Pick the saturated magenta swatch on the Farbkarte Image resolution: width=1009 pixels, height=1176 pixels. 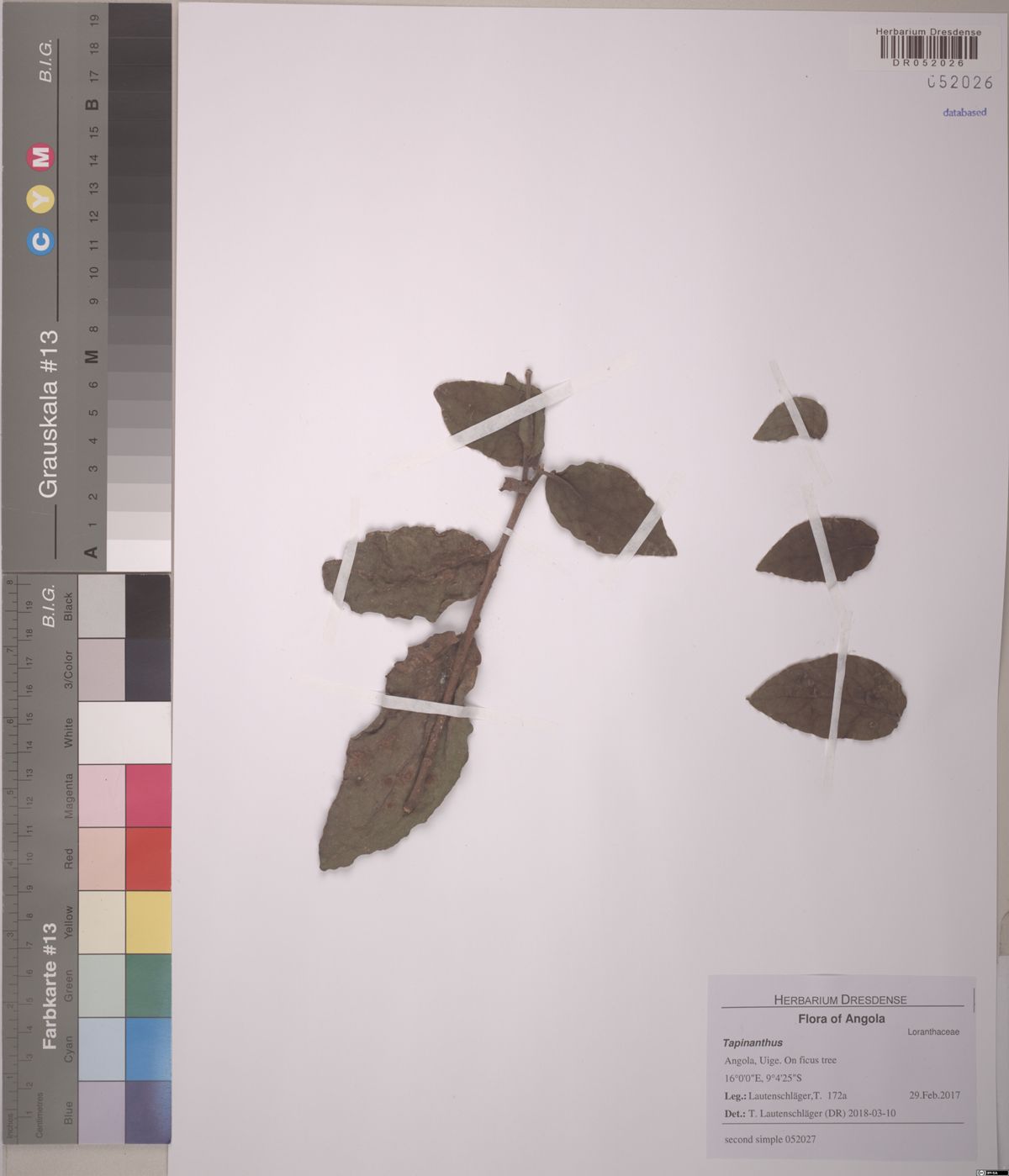(148, 795)
